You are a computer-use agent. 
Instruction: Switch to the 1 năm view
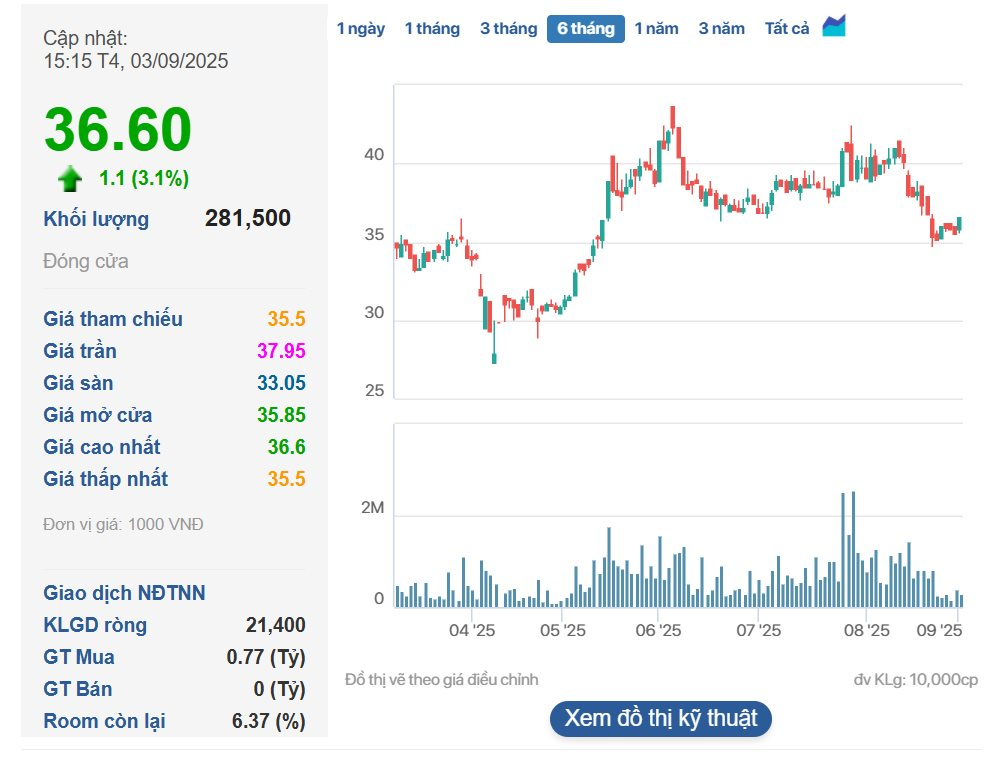tap(657, 28)
